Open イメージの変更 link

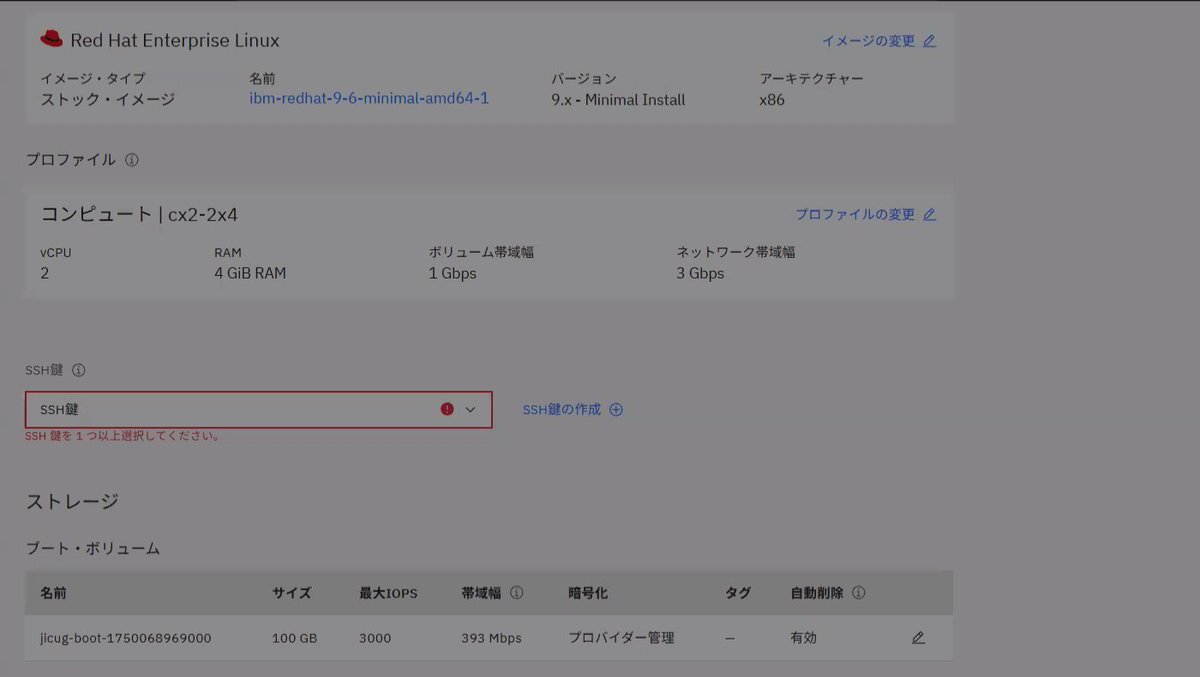coord(868,41)
